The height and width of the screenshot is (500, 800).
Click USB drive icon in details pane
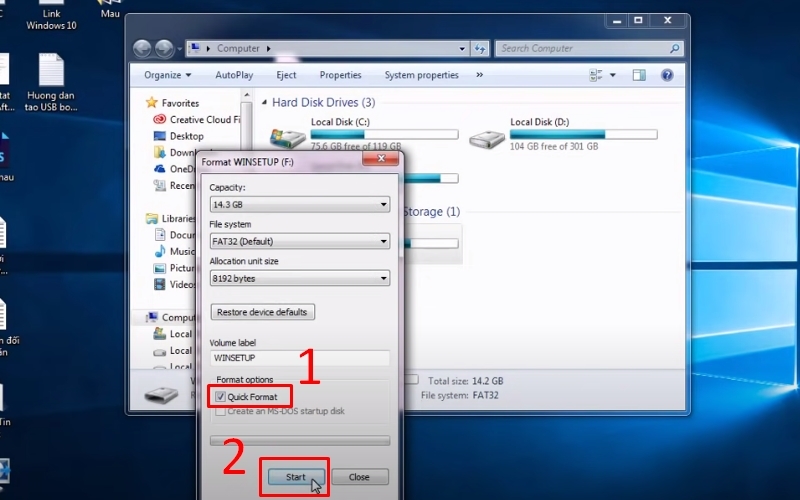tap(161, 394)
